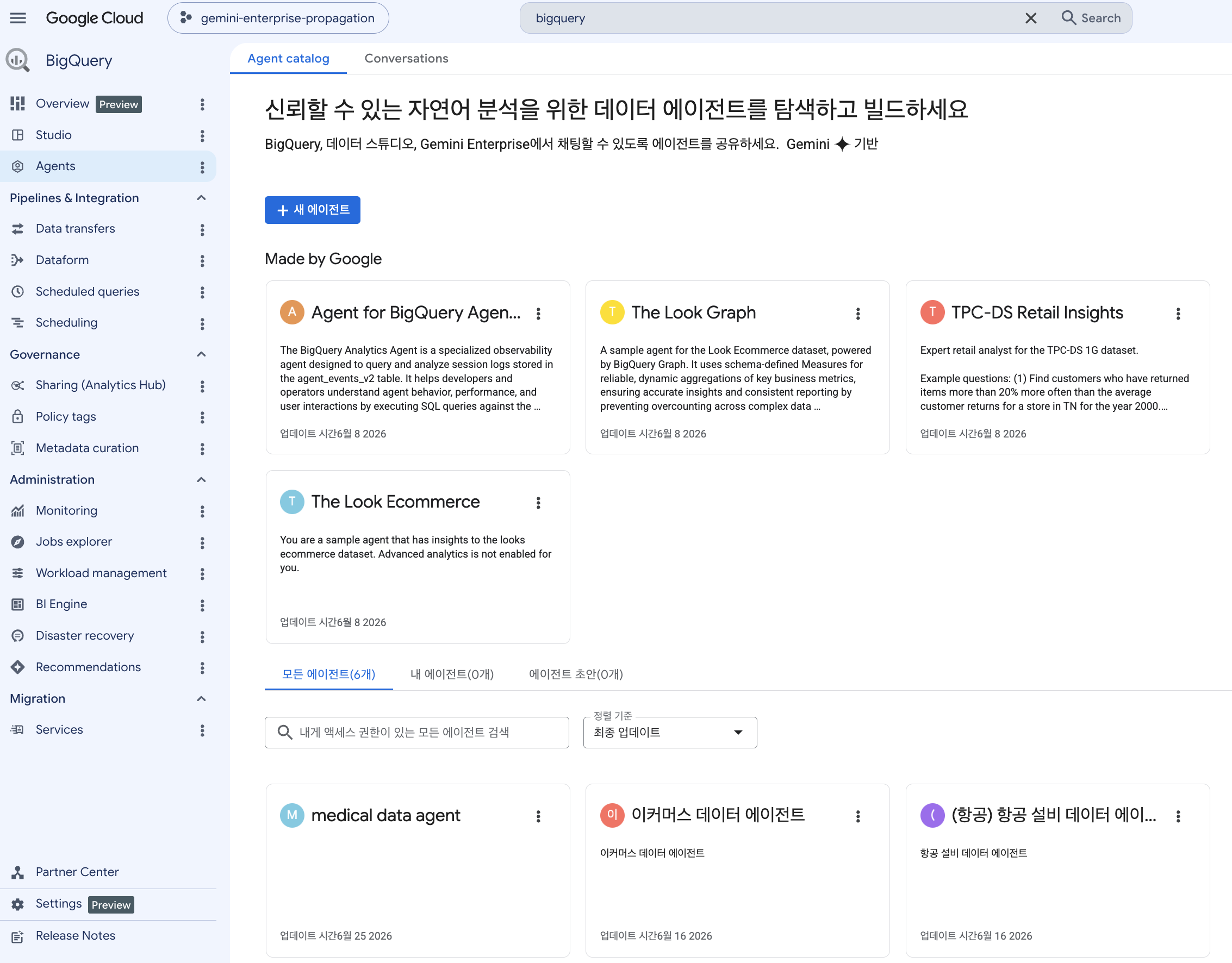Clear the bigquery search text with X
The height and width of the screenshot is (963, 1232).
click(1031, 18)
